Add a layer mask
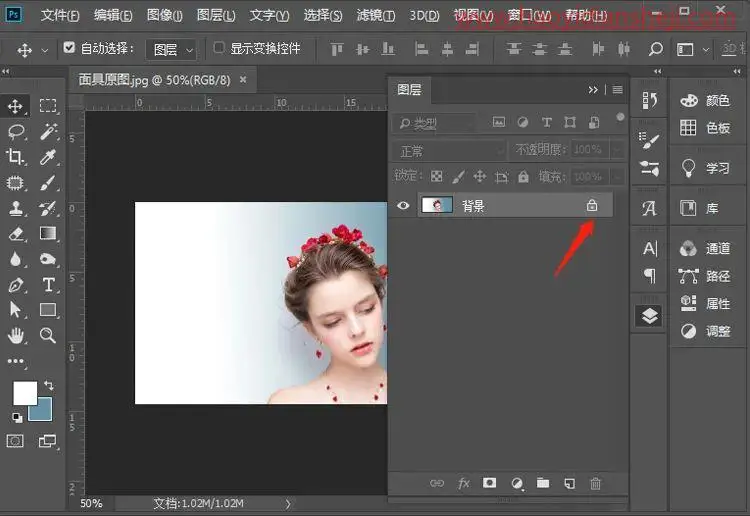750x516 pixels. (489, 483)
